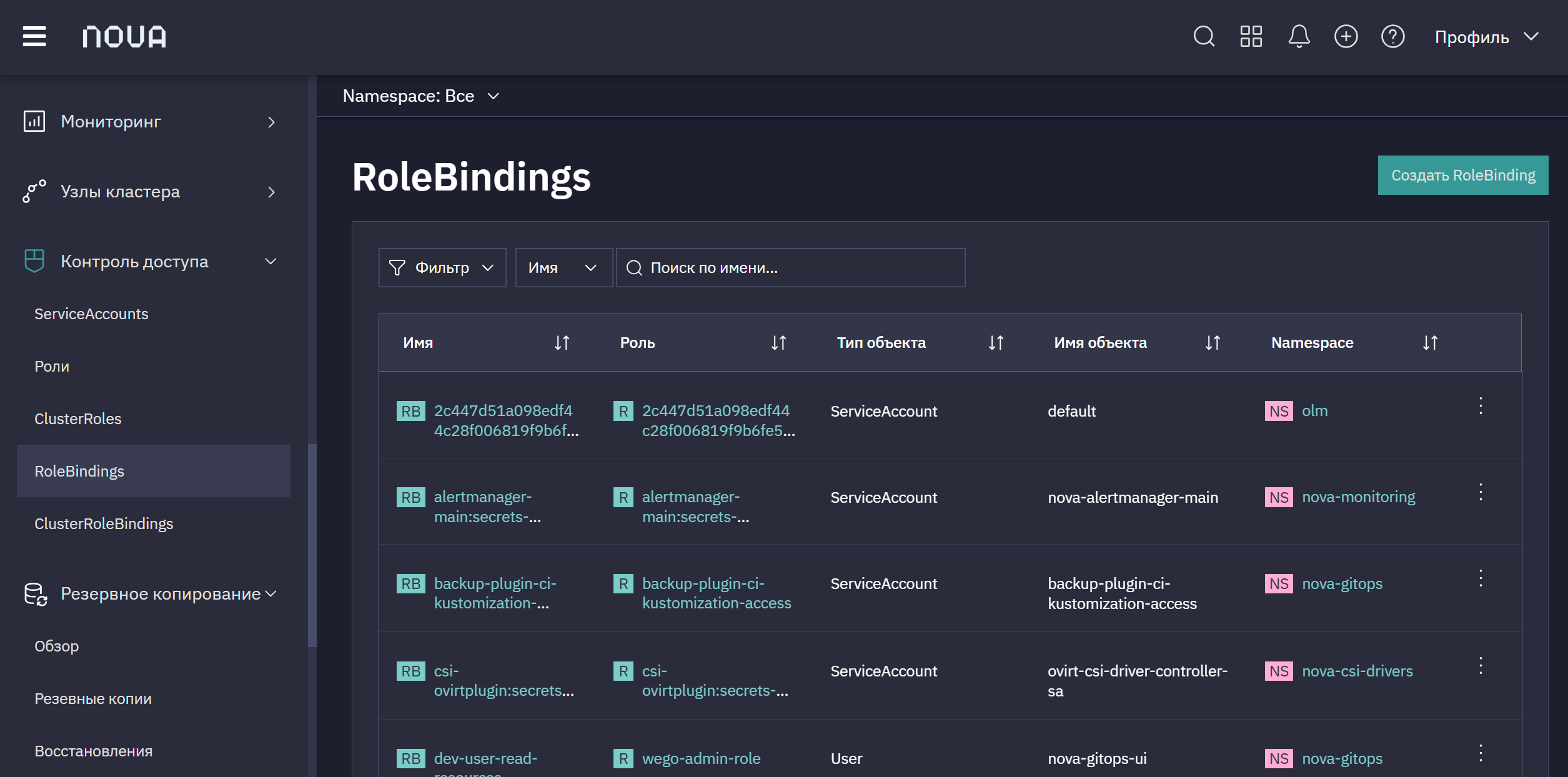Click R badge next to wego-admin-role

623,758
